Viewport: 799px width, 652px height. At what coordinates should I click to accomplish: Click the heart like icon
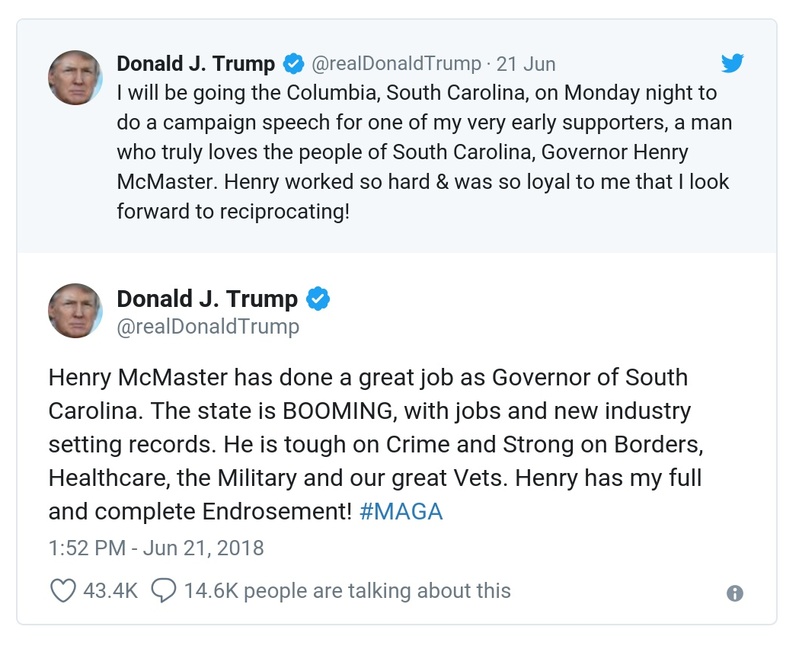tap(63, 591)
